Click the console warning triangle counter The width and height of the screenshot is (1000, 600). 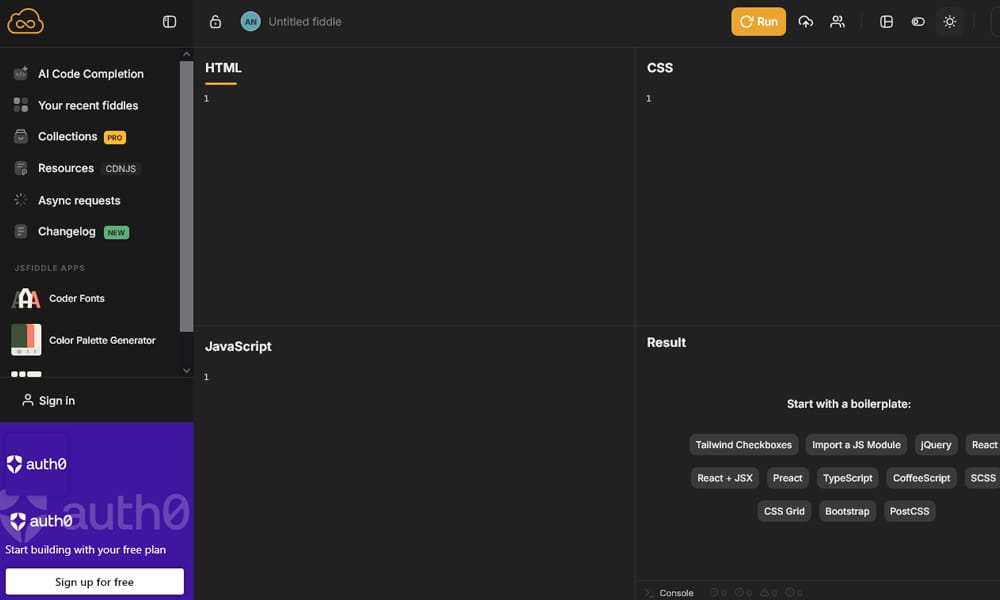point(768,593)
